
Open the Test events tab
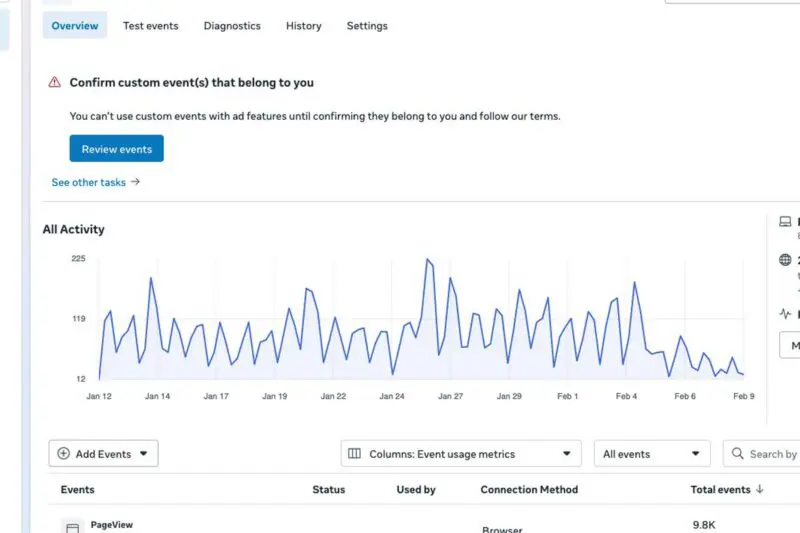(151, 26)
